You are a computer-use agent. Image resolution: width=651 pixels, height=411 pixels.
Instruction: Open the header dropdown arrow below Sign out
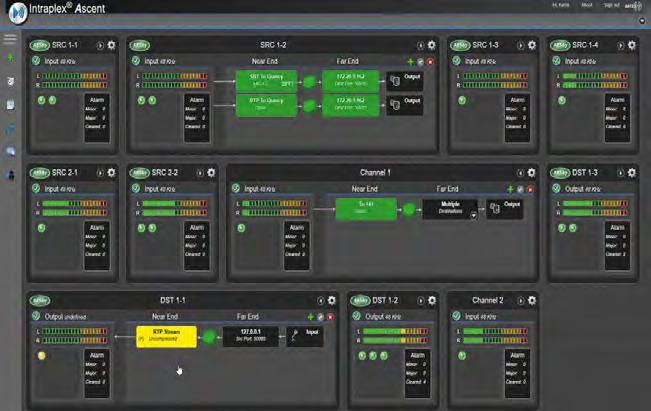point(643,21)
